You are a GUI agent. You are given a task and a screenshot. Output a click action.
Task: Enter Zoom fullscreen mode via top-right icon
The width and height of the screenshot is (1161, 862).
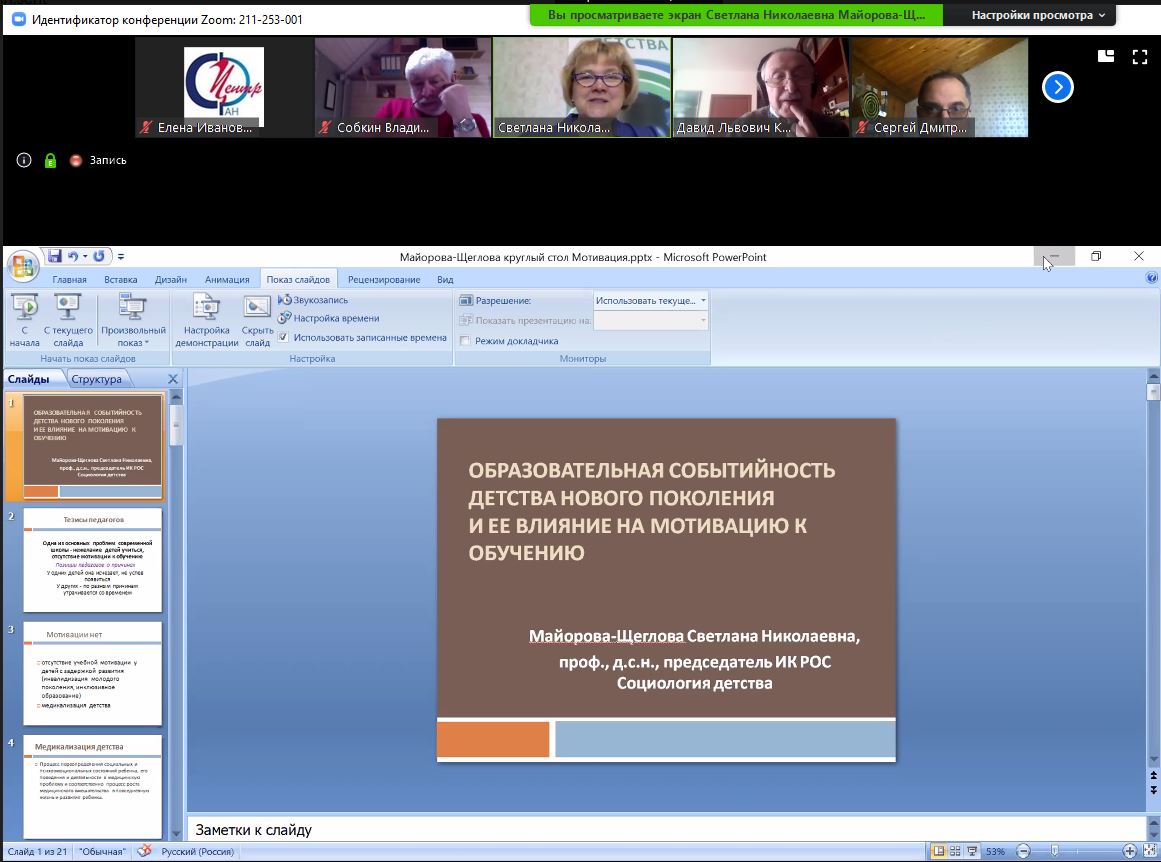point(1139,57)
